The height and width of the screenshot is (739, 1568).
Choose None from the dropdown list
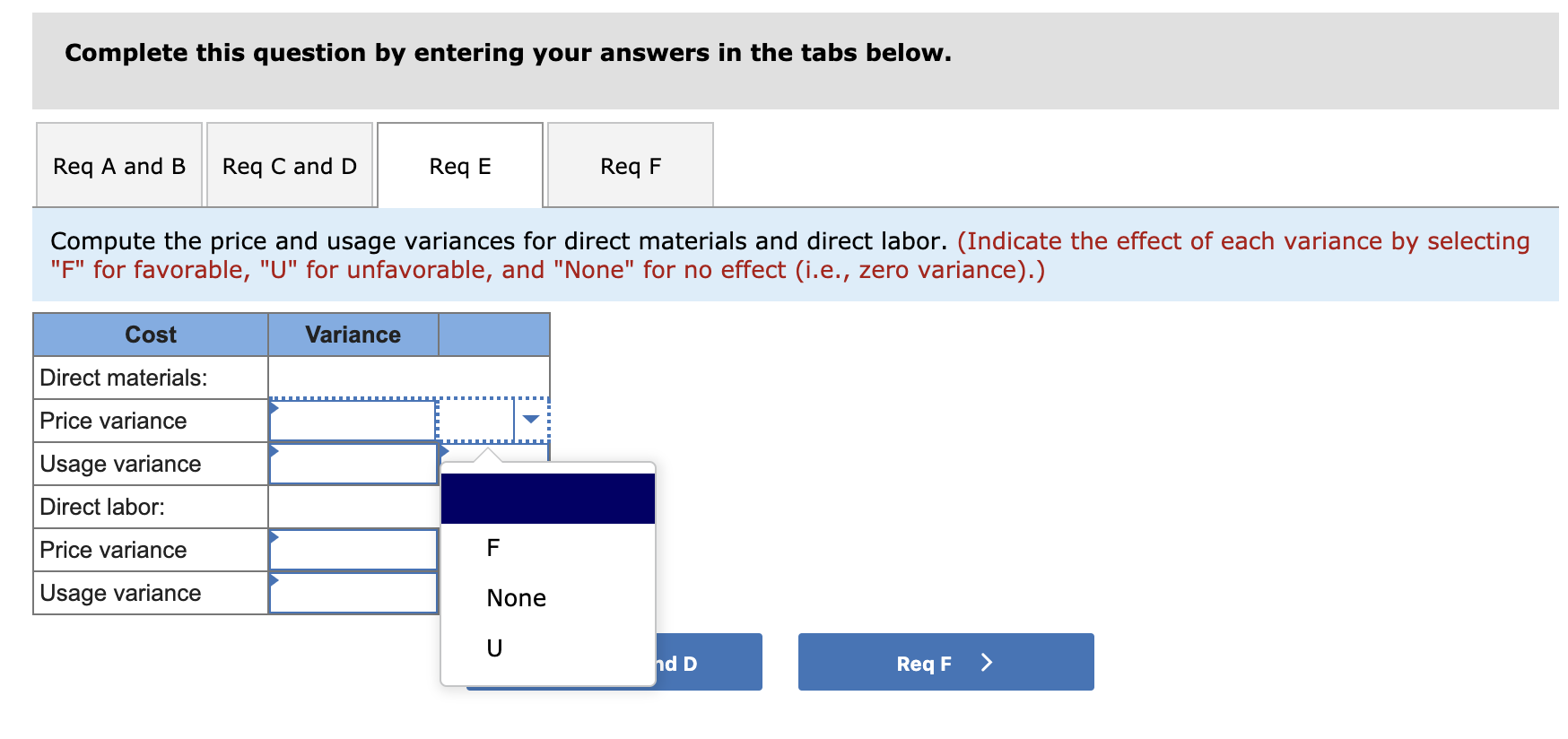[x=517, y=598]
